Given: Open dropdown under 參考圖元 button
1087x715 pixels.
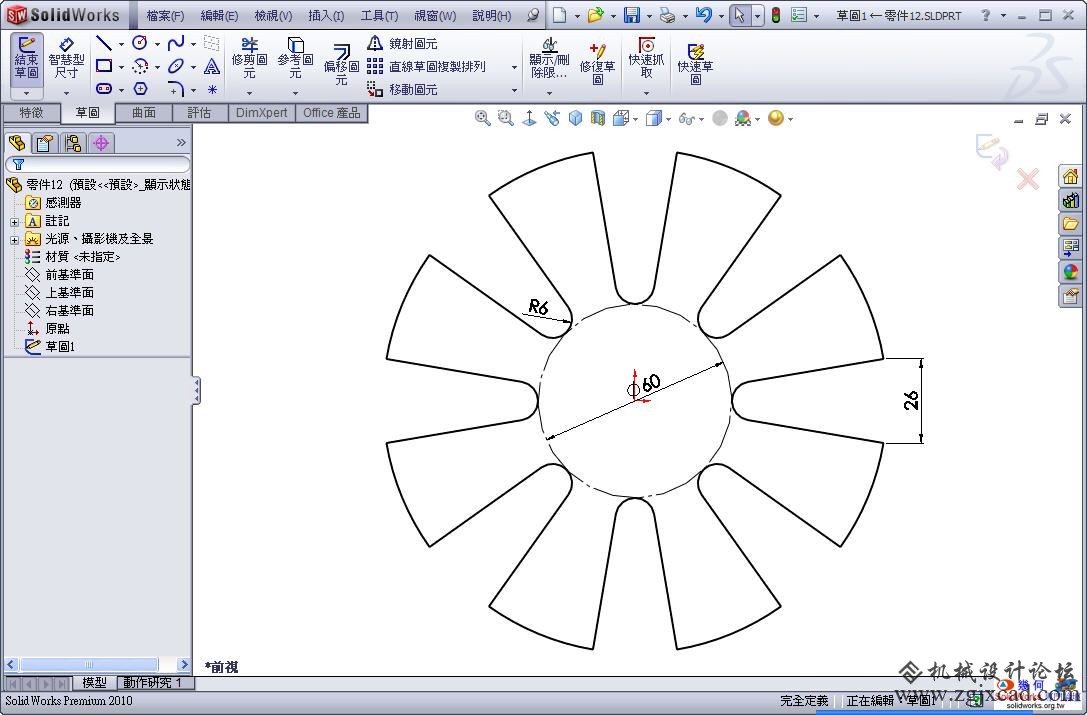Looking at the screenshot, I should tap(295, 92).
